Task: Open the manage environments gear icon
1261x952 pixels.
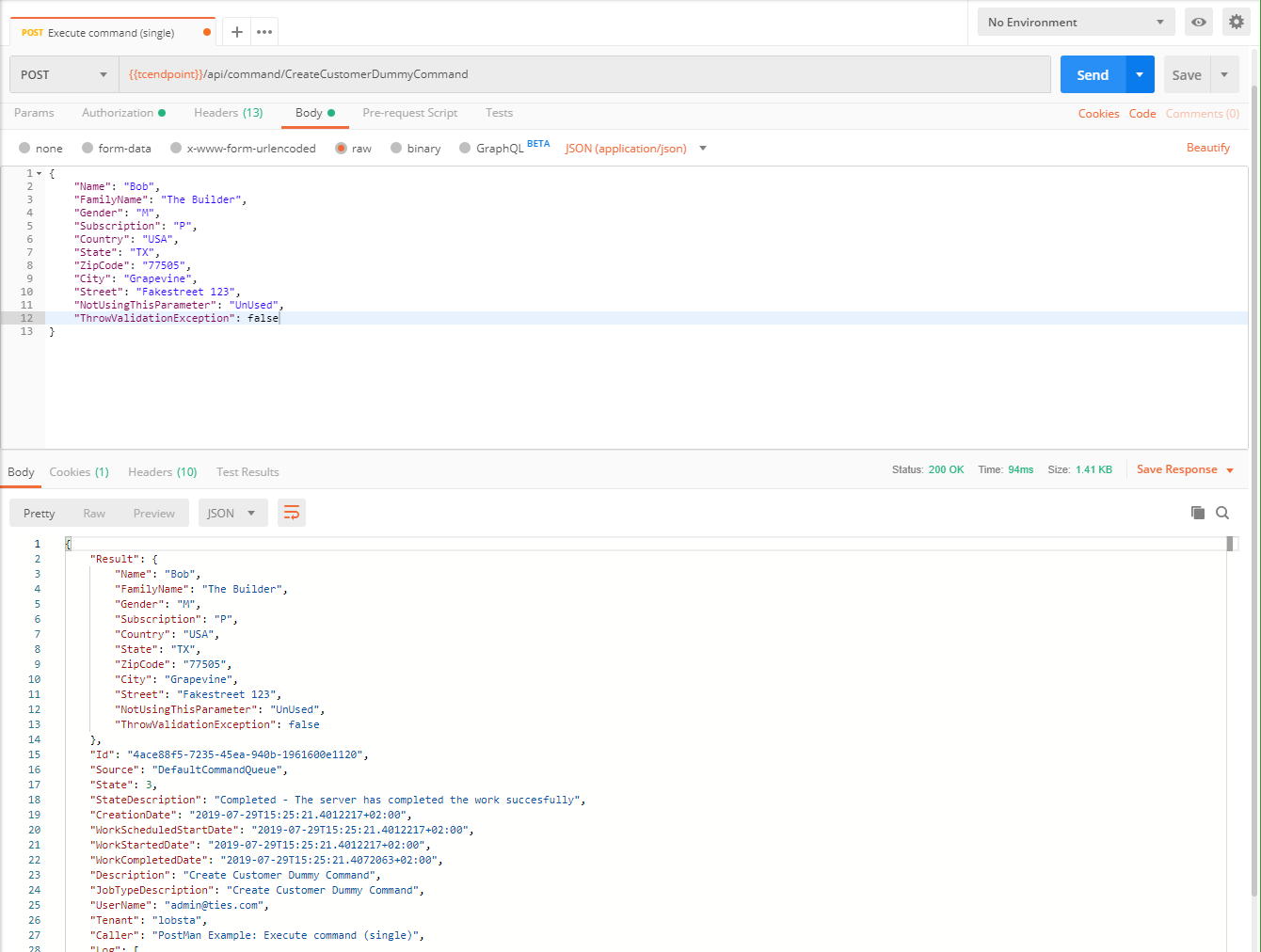Action: (1236, 22)
